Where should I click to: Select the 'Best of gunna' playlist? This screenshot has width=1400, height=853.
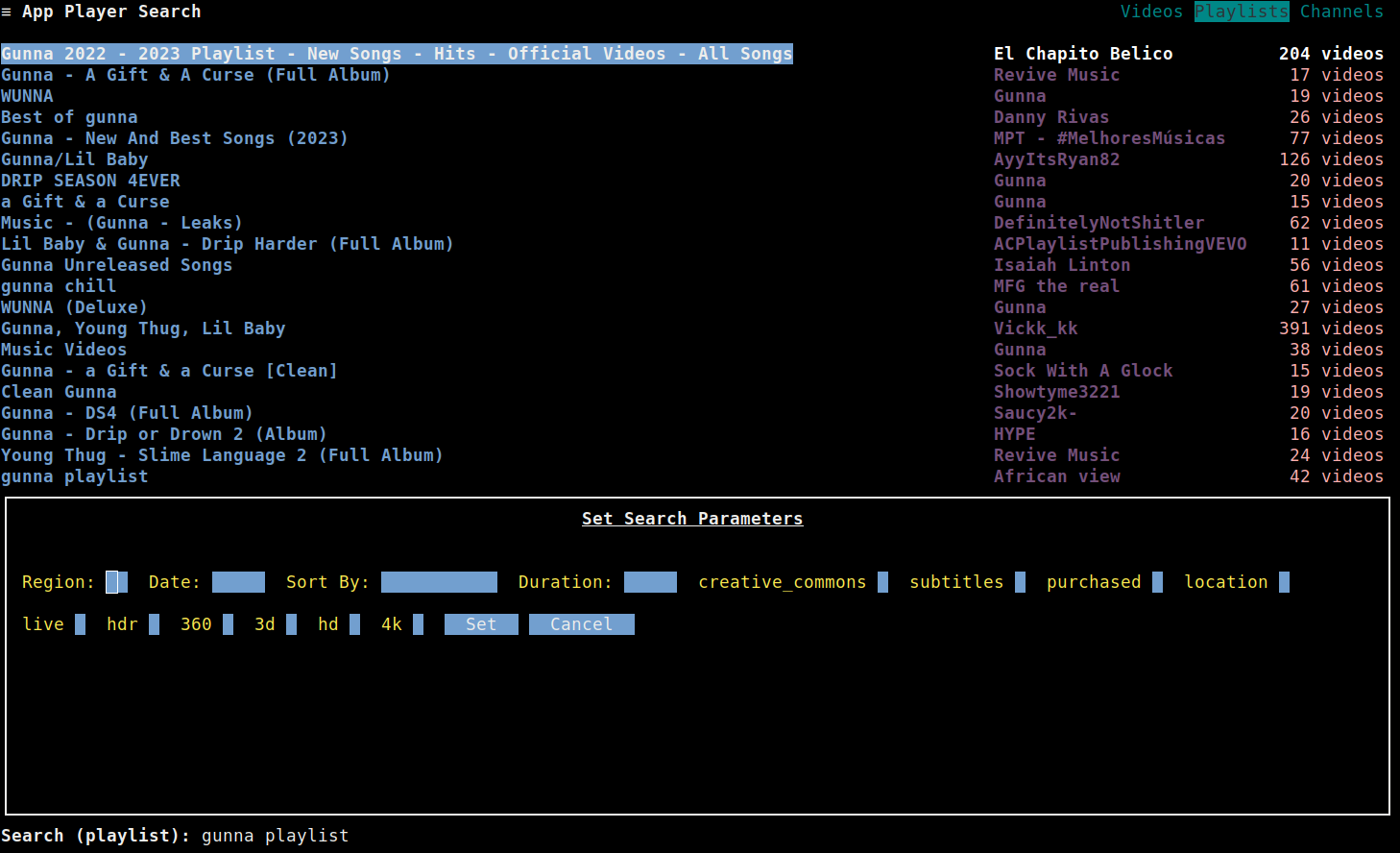point(69,117)
